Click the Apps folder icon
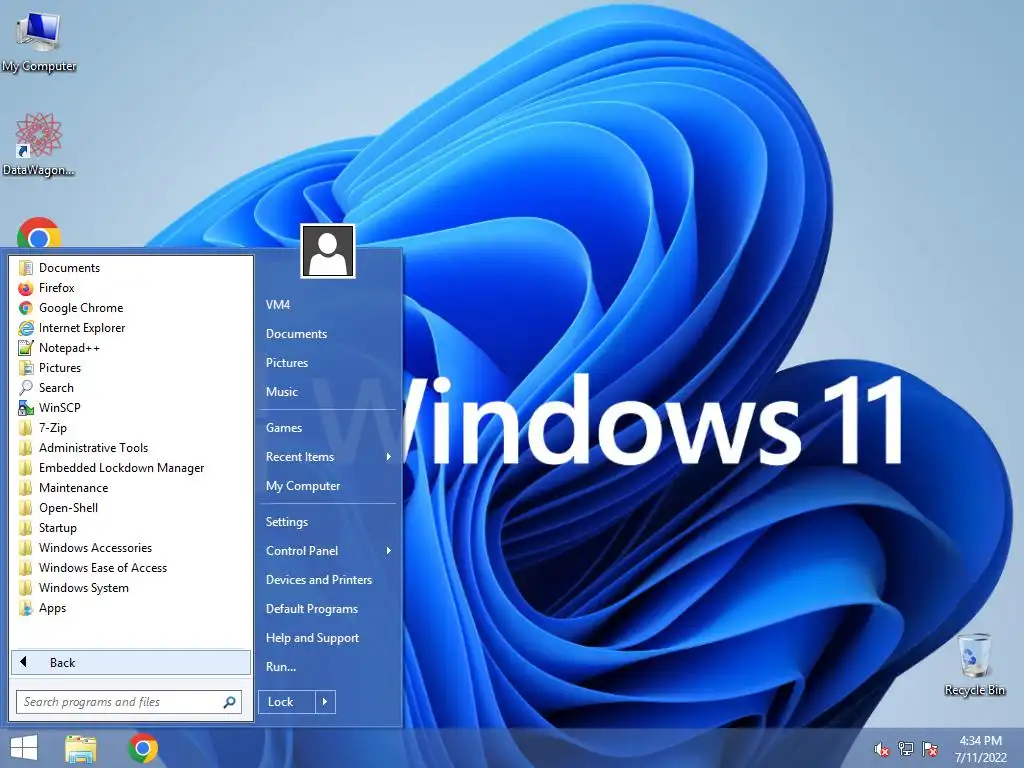 pyautogui.click(x=25, y=608)
